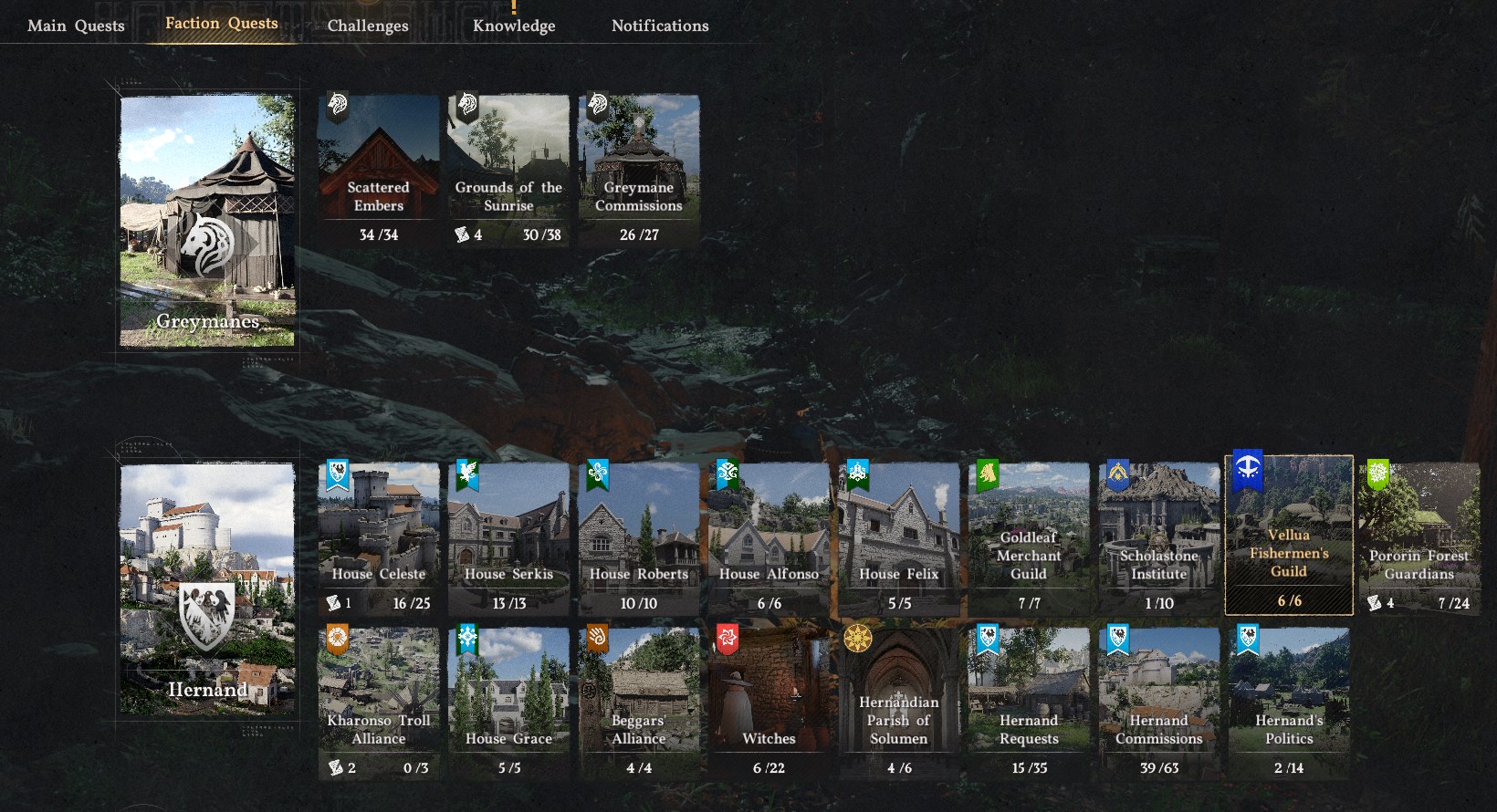Switch to the Challenges tab
The image size is (1497, 812).
click(x=368, y=26)
